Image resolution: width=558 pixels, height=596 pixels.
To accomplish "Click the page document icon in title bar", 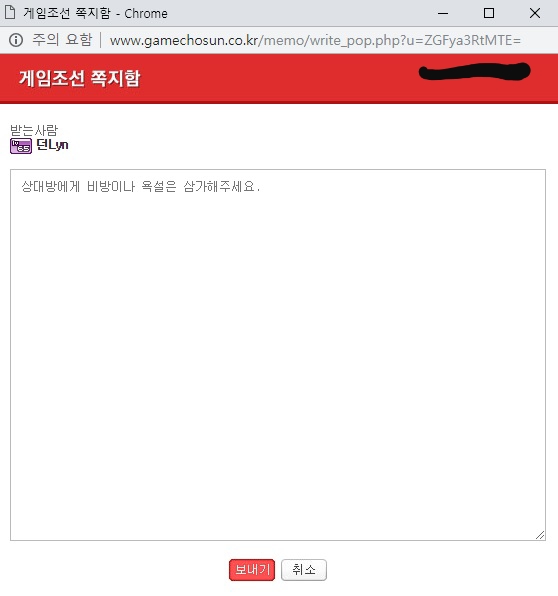I will (10, 12).
